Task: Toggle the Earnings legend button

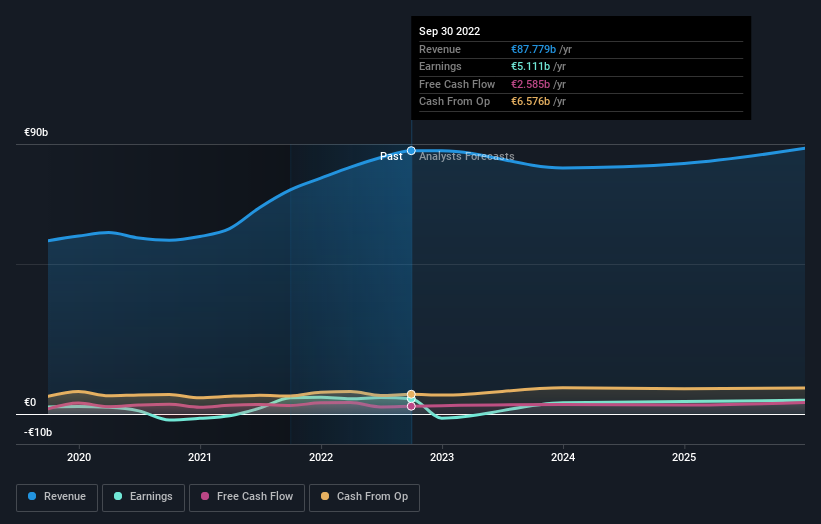Action: (143, 497)
